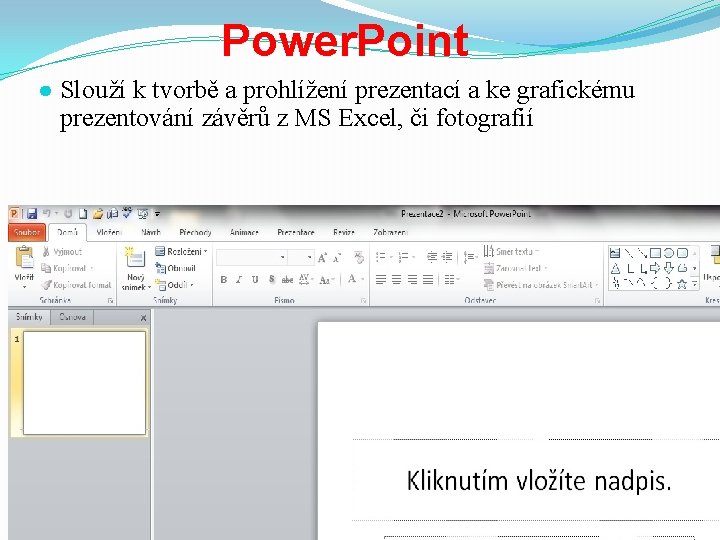This screenshot has height=540, width=720.
Task: Expand the Nový snímek dropdown arrow
Action: coord(149,287)
